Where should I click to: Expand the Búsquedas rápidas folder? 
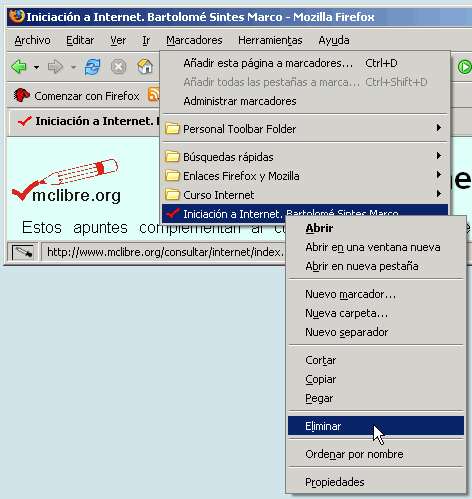(305, 157)
